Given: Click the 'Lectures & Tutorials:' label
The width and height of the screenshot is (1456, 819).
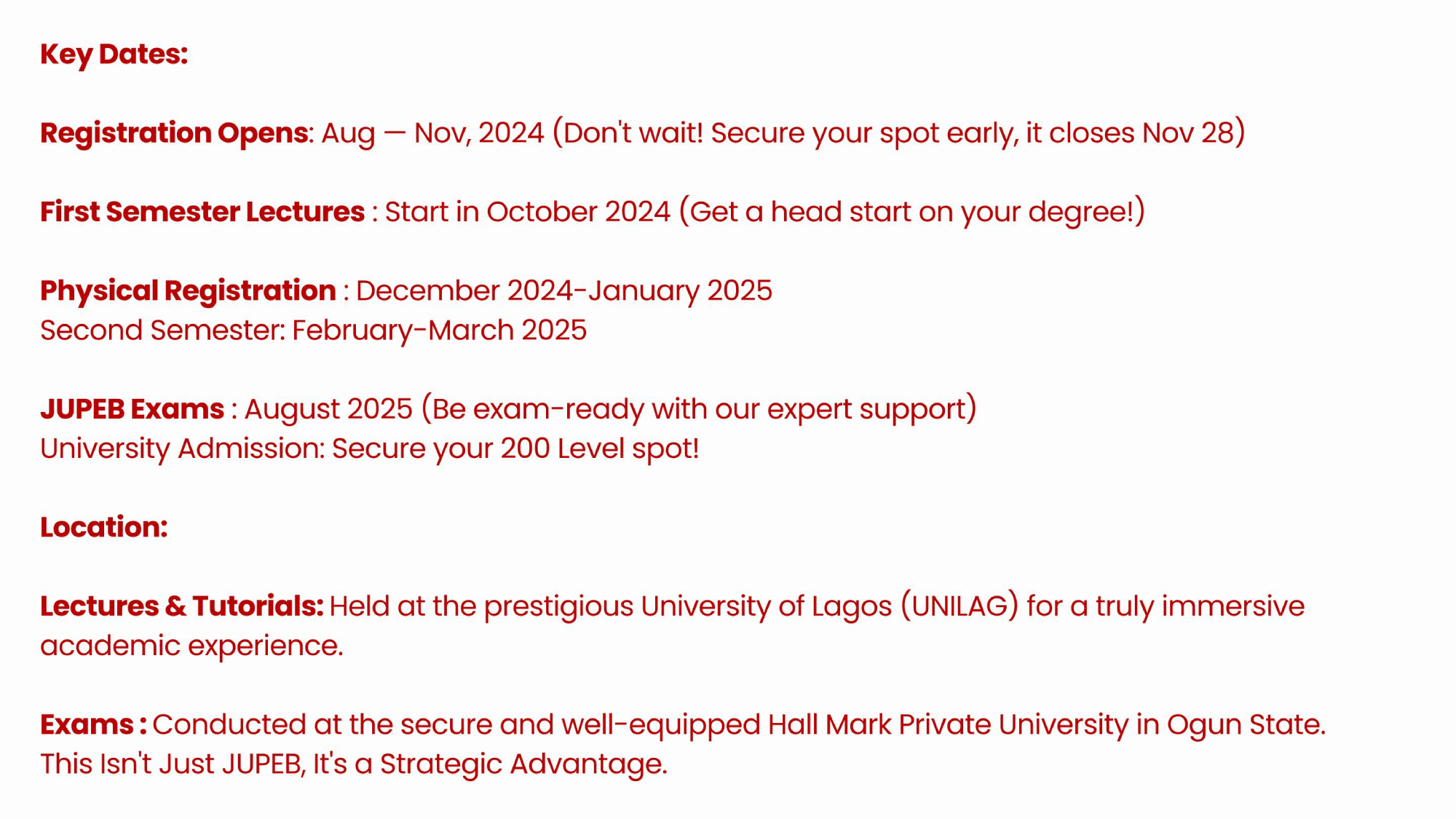Looking at the screenshot, I should 182,606.
